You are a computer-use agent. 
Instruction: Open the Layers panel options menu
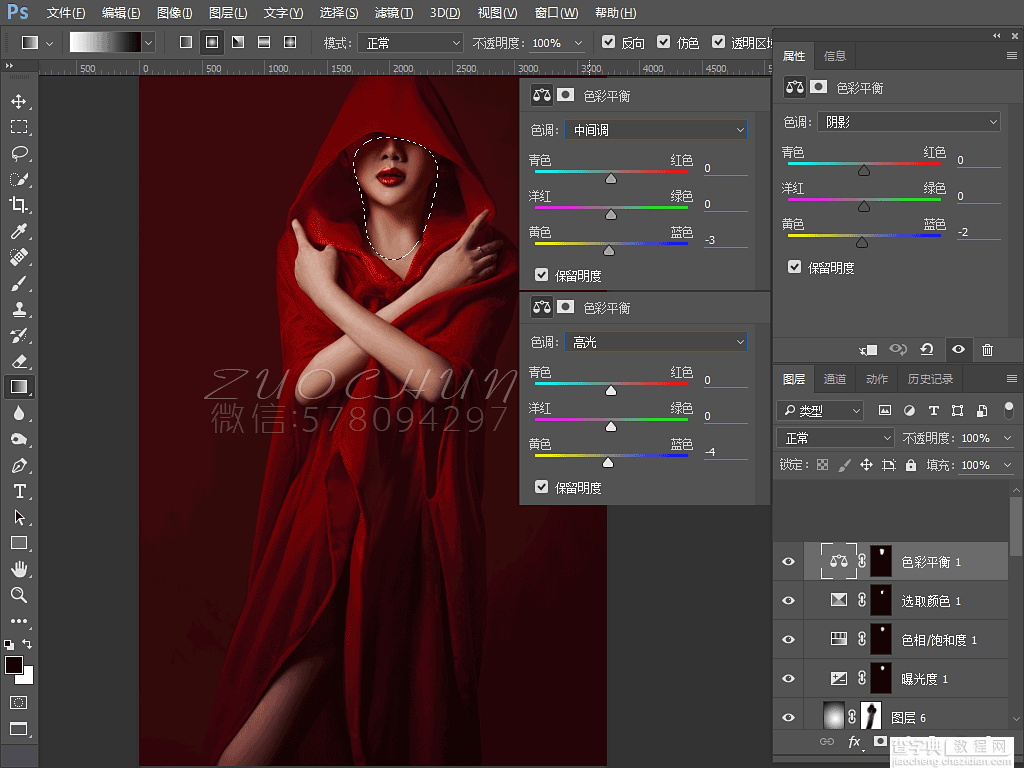point(1012,379)
